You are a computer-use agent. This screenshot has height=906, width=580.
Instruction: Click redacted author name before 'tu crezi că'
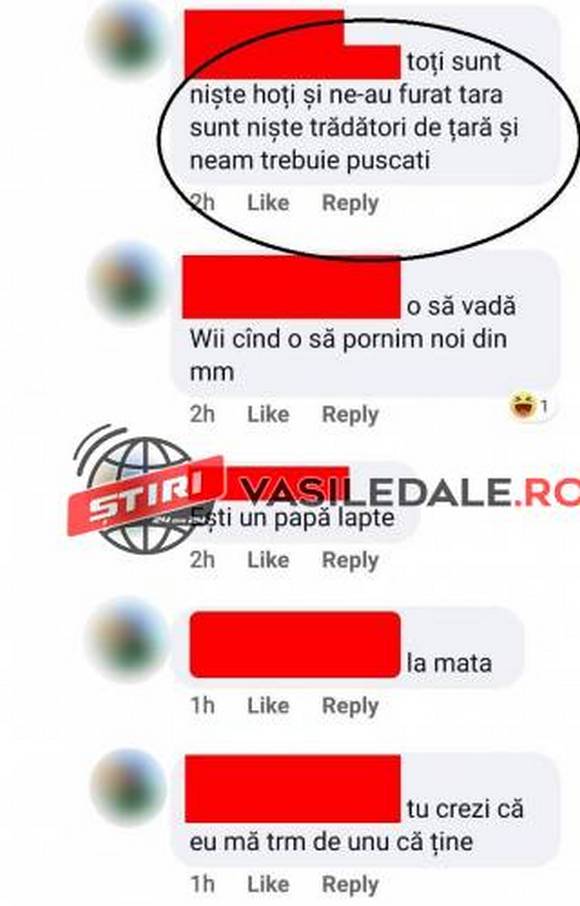click(x=293, y=788)
